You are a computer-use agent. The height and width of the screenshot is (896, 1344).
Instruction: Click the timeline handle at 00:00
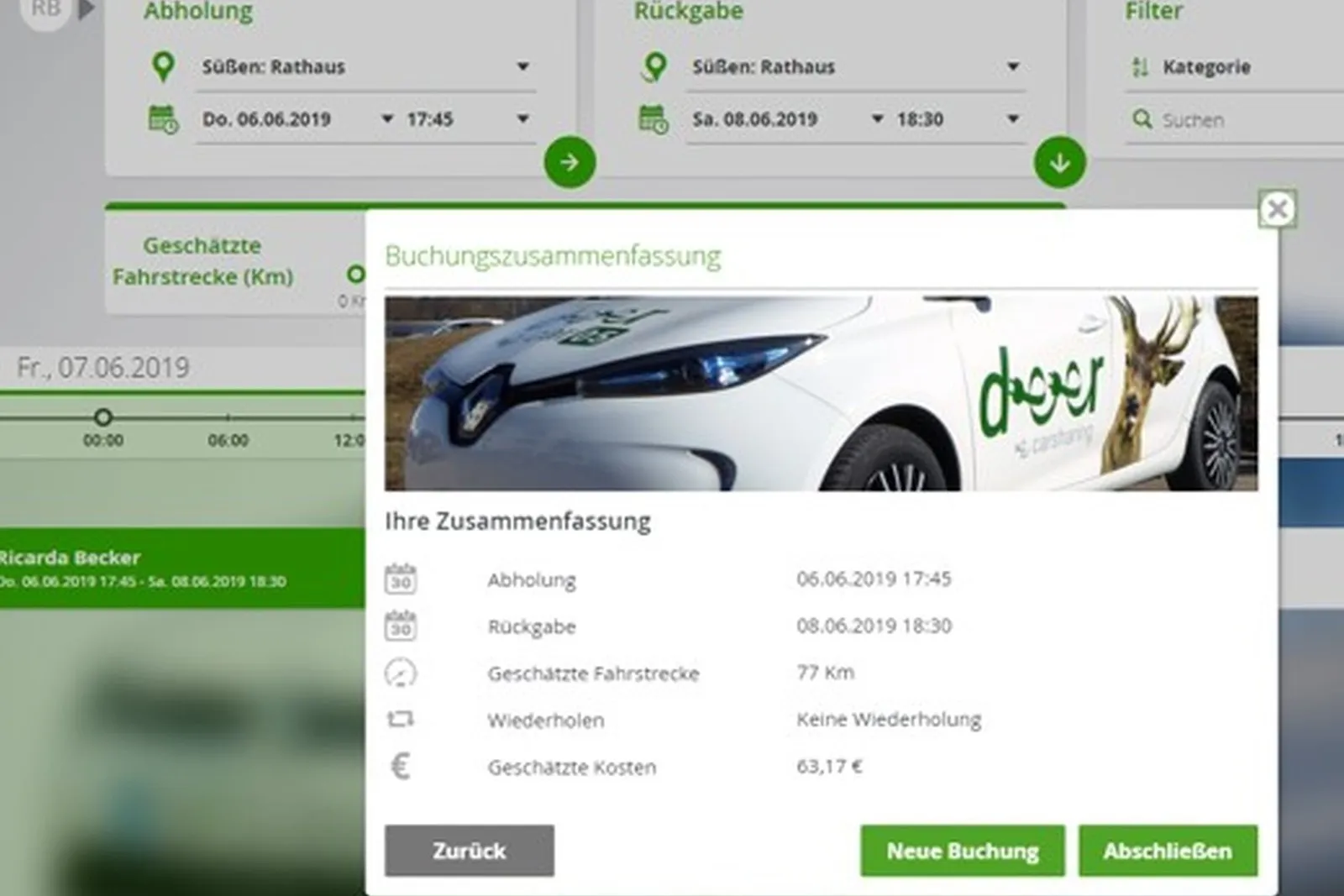pos(102,417)
